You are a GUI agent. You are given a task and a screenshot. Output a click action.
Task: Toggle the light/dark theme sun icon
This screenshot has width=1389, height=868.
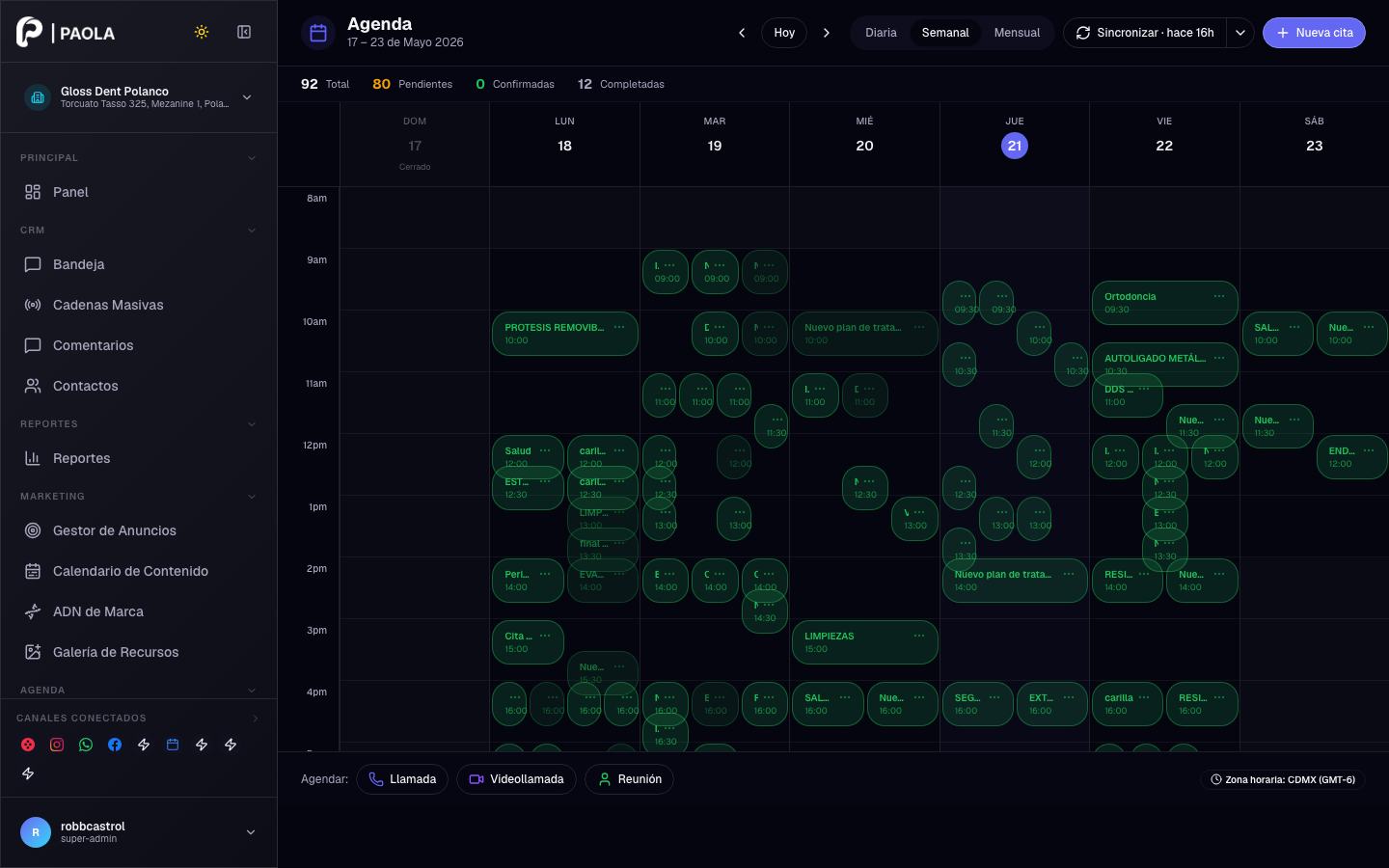pyautogui.click(x=202, y=32)
